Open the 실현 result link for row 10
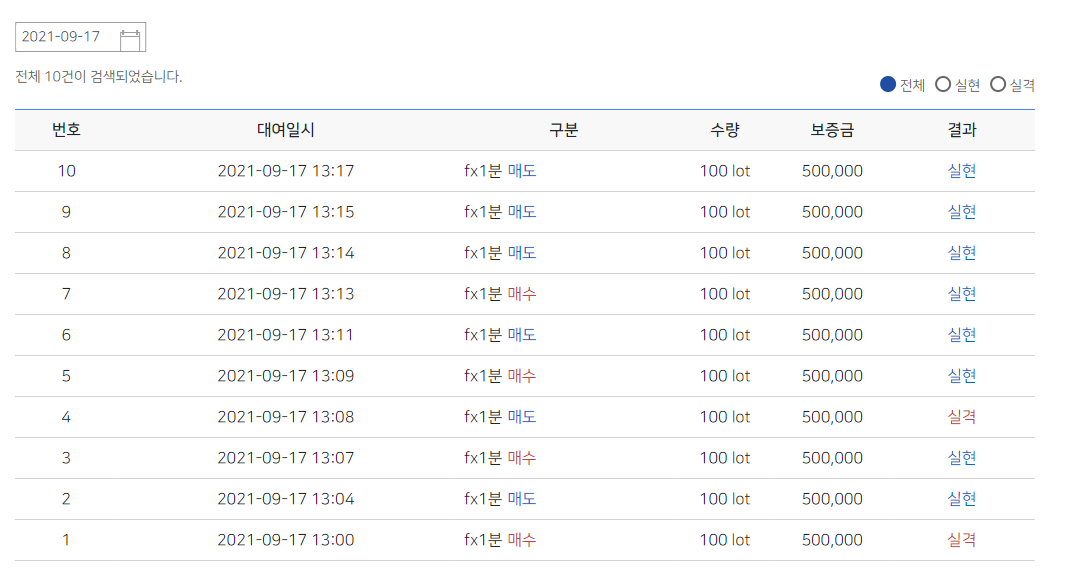This screenshot has height=579, width=1070. [961, 171]
